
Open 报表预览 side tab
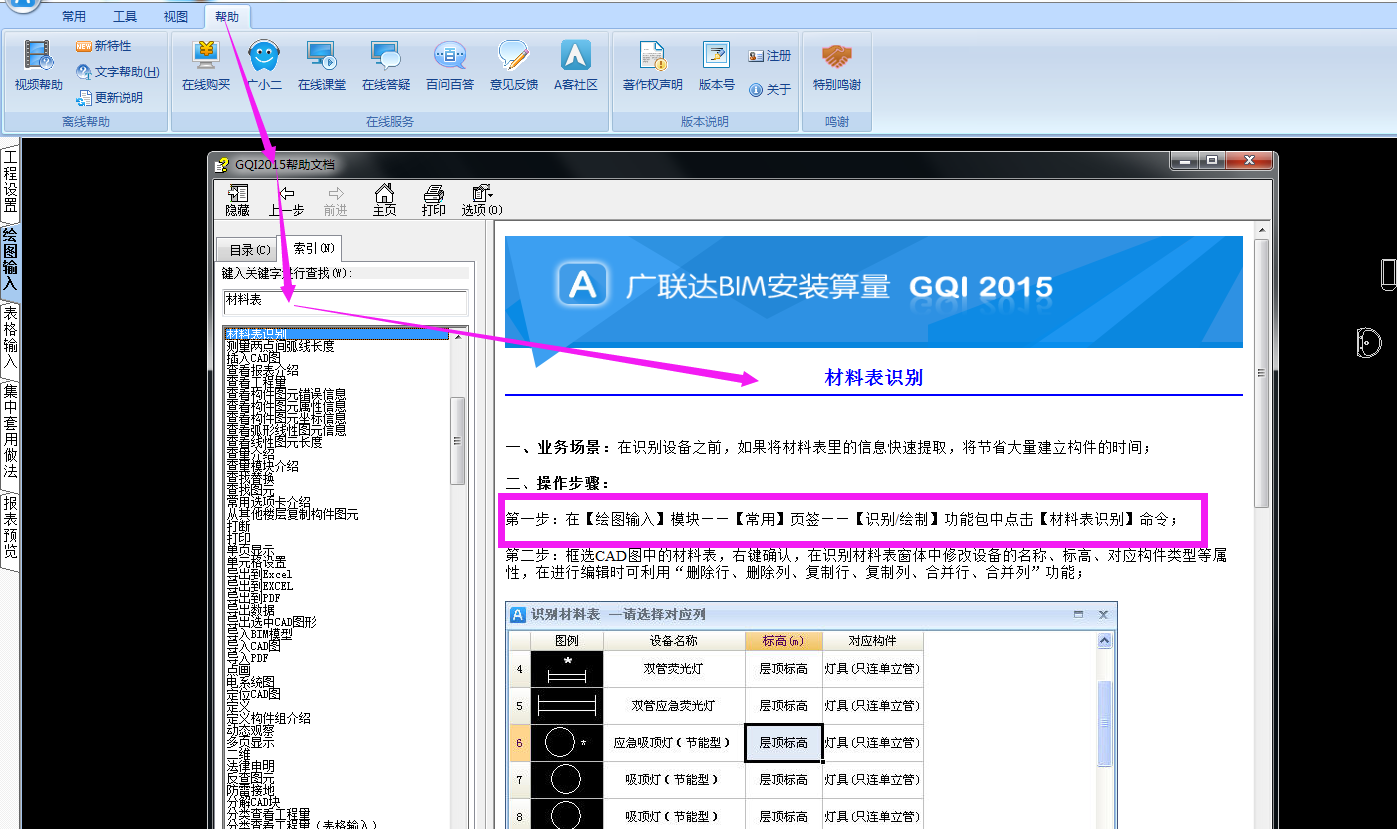click(x=10, y=530)
